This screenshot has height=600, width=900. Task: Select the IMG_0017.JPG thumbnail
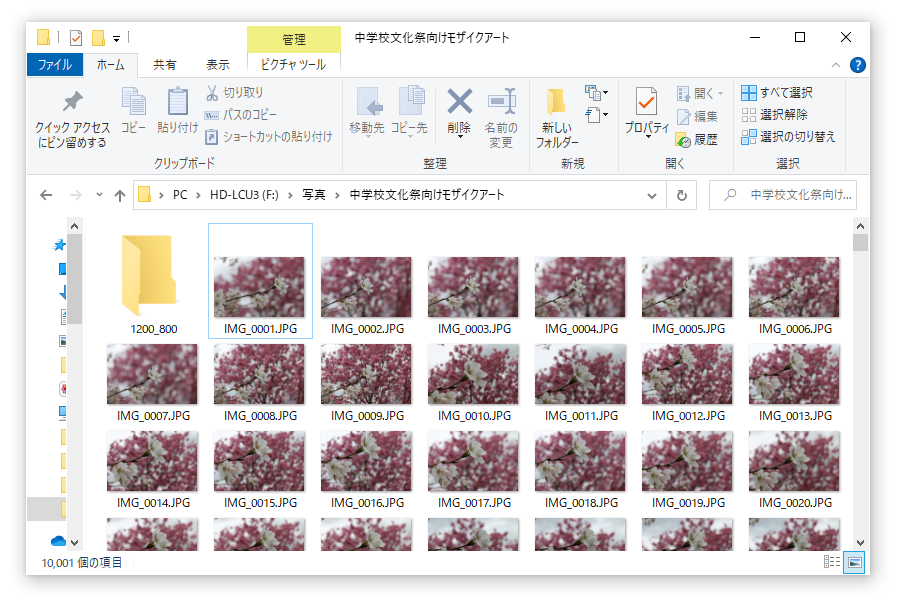pos(474,461)
